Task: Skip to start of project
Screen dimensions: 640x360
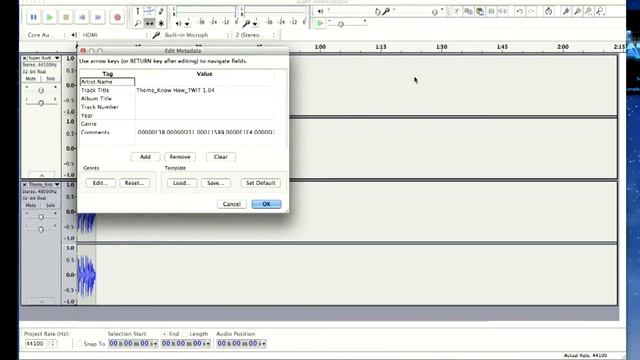Action: 82,17
